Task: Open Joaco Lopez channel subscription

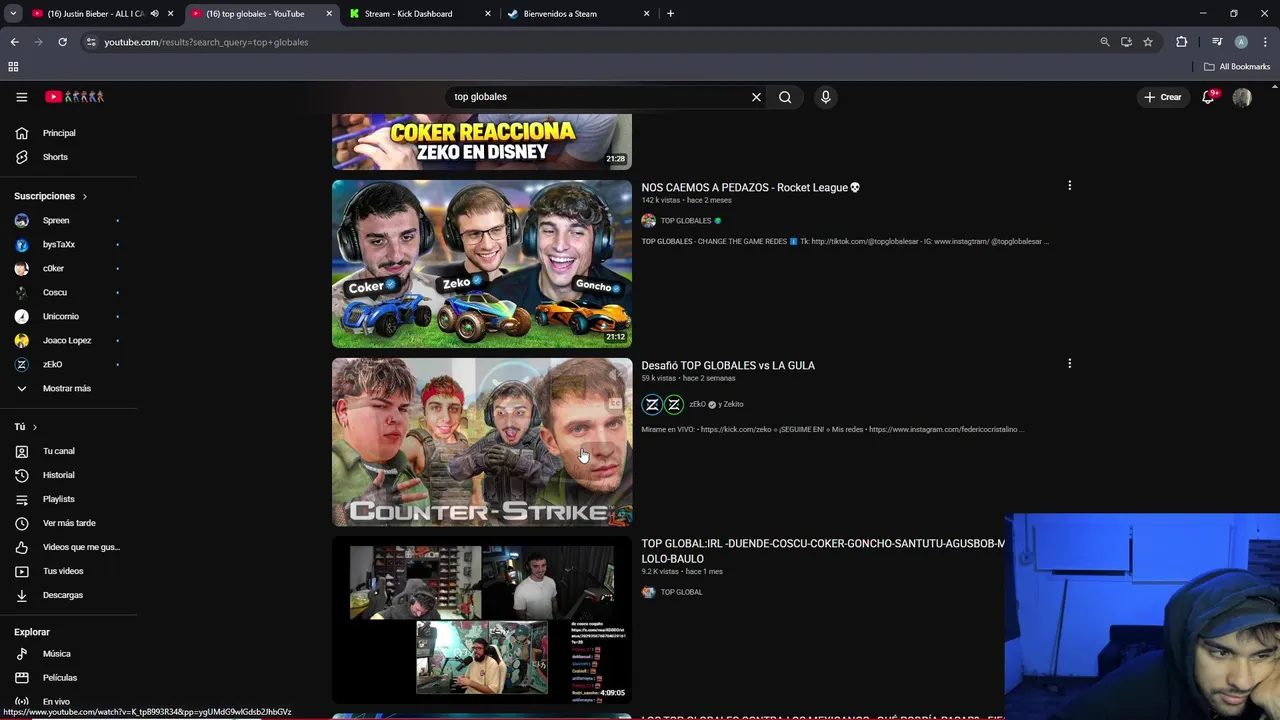Action: coord(69,340)
